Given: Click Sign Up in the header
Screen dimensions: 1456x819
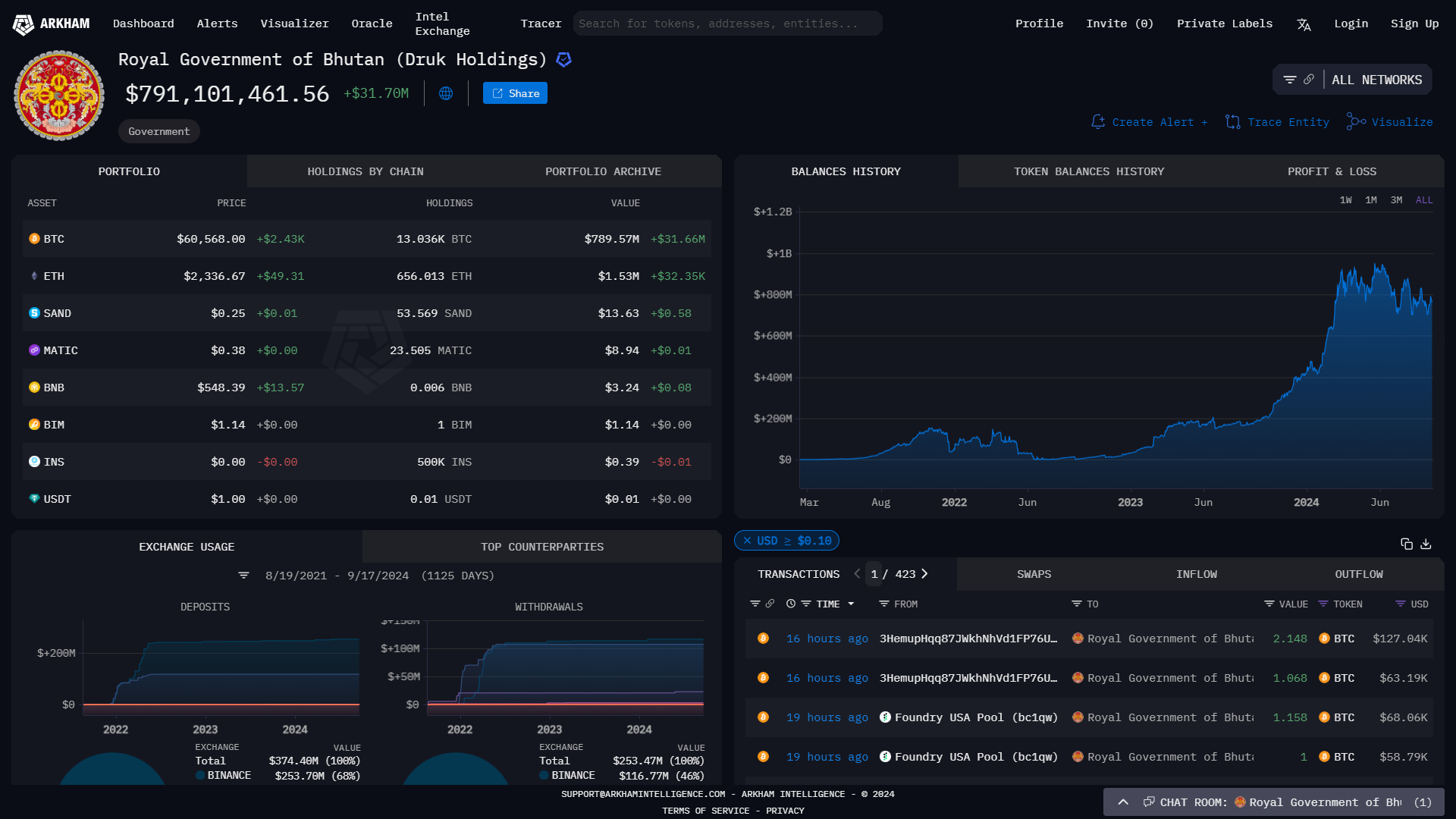Looking at the screenshot, I should click(x=1414, y=24).
